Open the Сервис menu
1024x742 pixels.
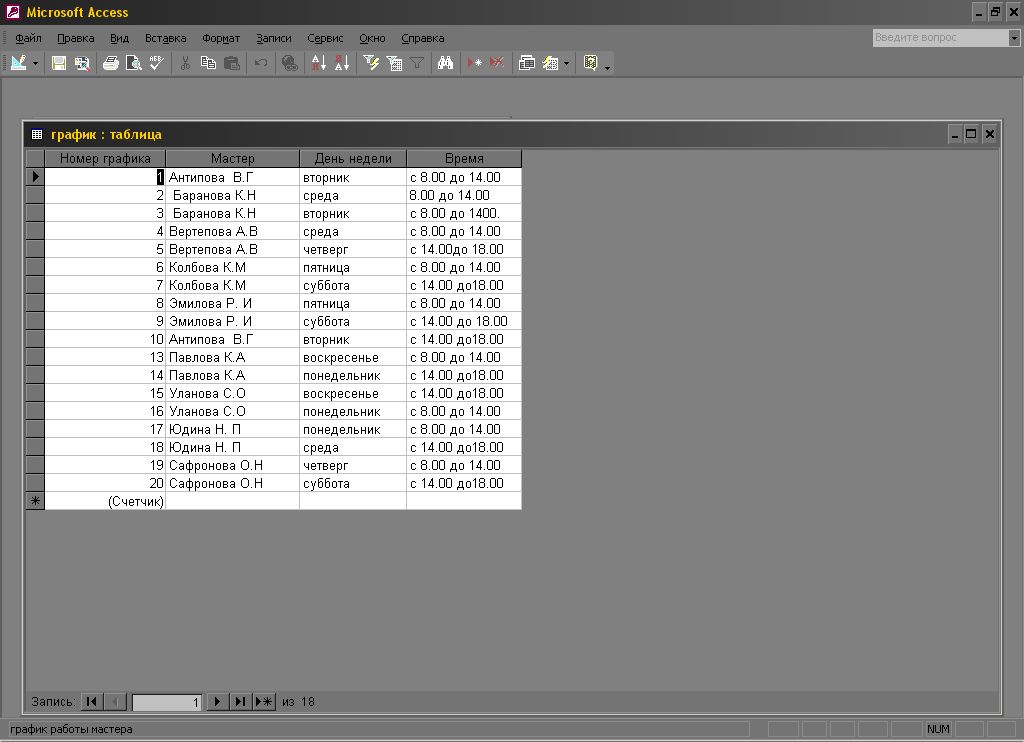[x=325, y=38]
